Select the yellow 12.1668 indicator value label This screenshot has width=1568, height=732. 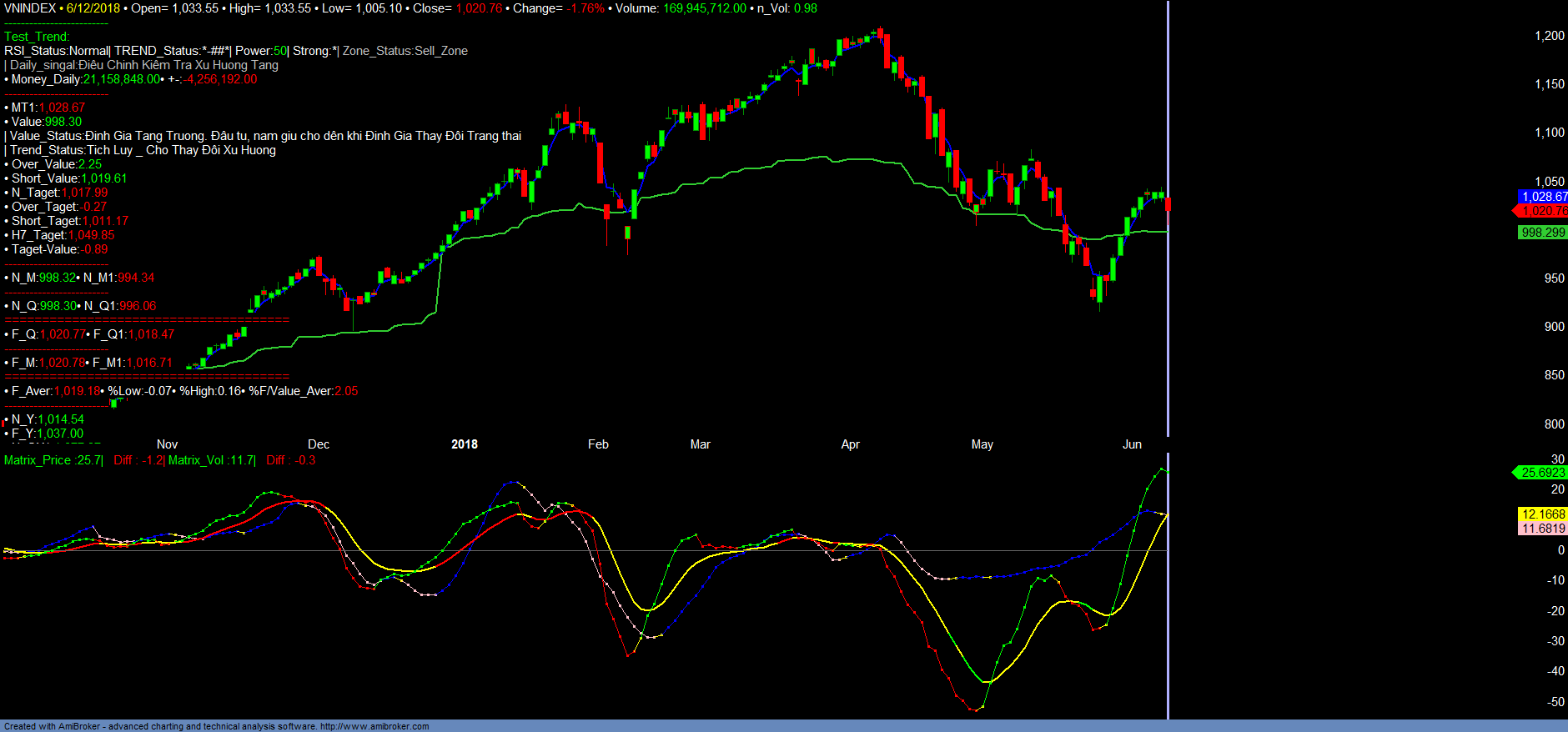[x=1543, y=514]
